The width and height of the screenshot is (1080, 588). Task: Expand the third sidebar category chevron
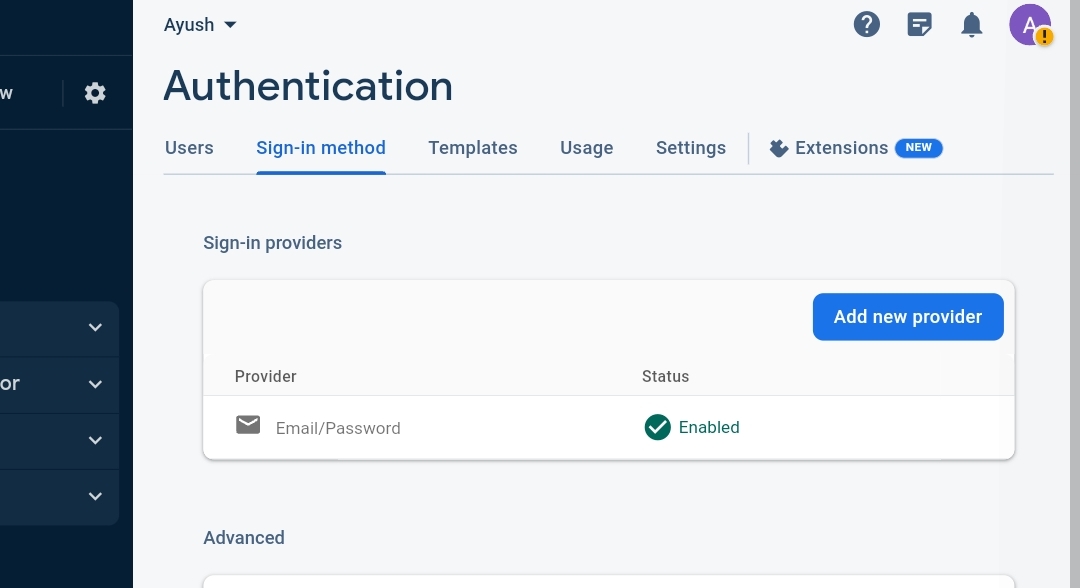coord(95,440)
